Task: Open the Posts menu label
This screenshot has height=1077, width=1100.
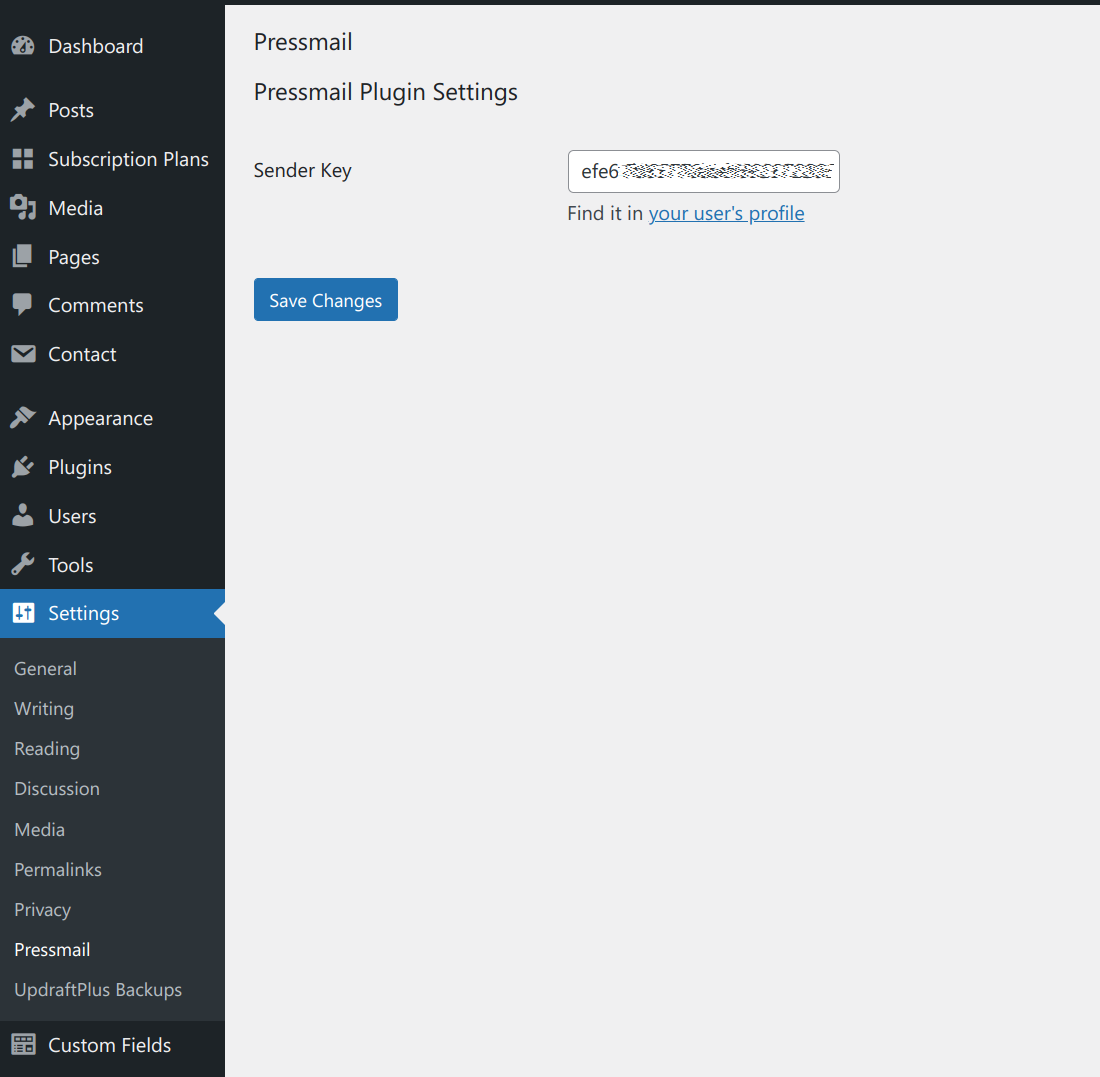Action: (71, 110)
